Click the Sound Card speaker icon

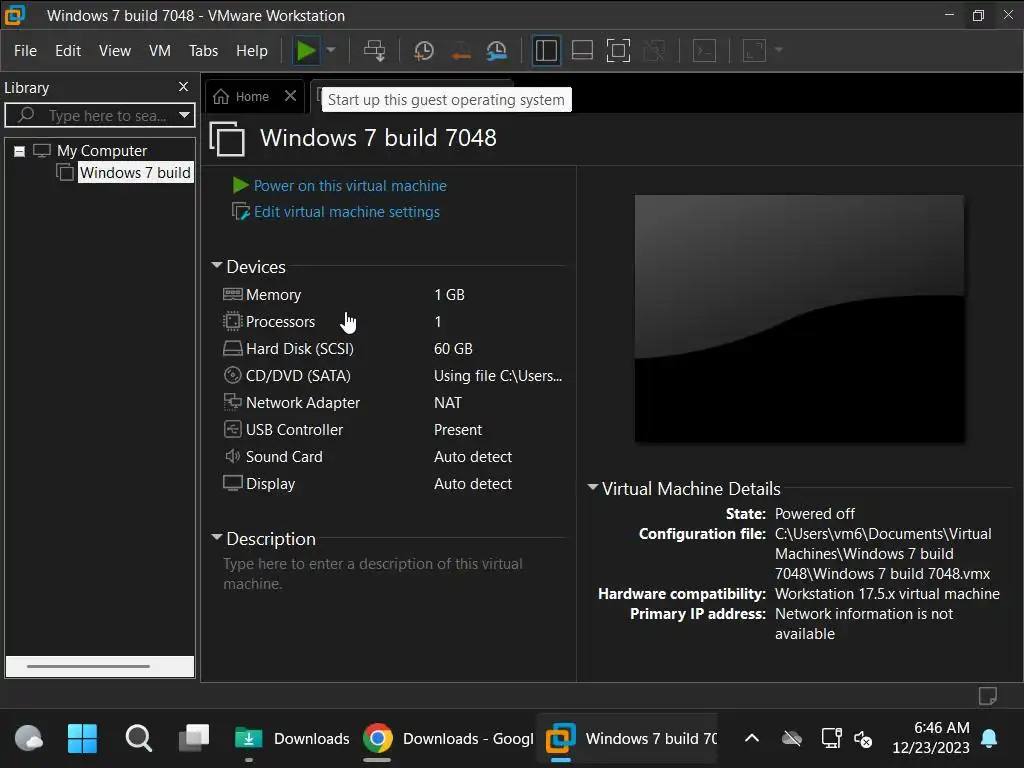click(x=232, y=456)
